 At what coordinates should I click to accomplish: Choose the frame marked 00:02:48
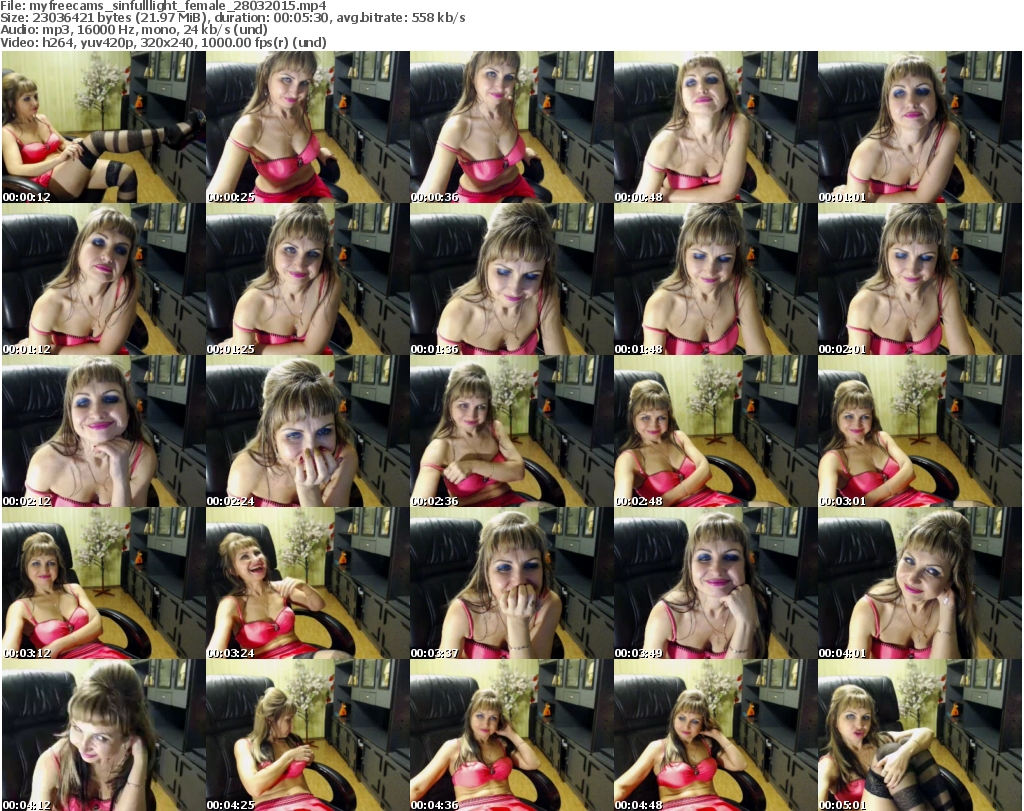[x=716, y=432]
